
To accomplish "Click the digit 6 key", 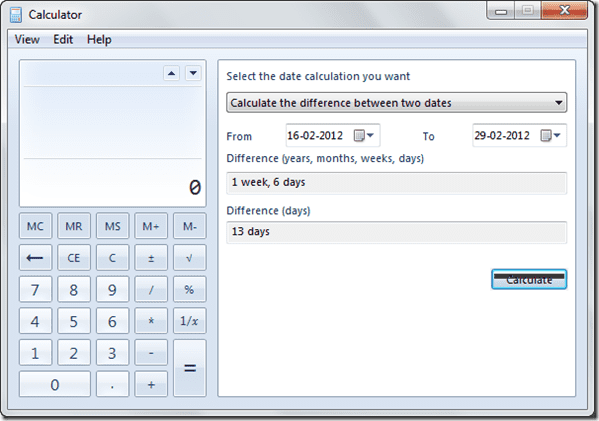I will point(112,321).
